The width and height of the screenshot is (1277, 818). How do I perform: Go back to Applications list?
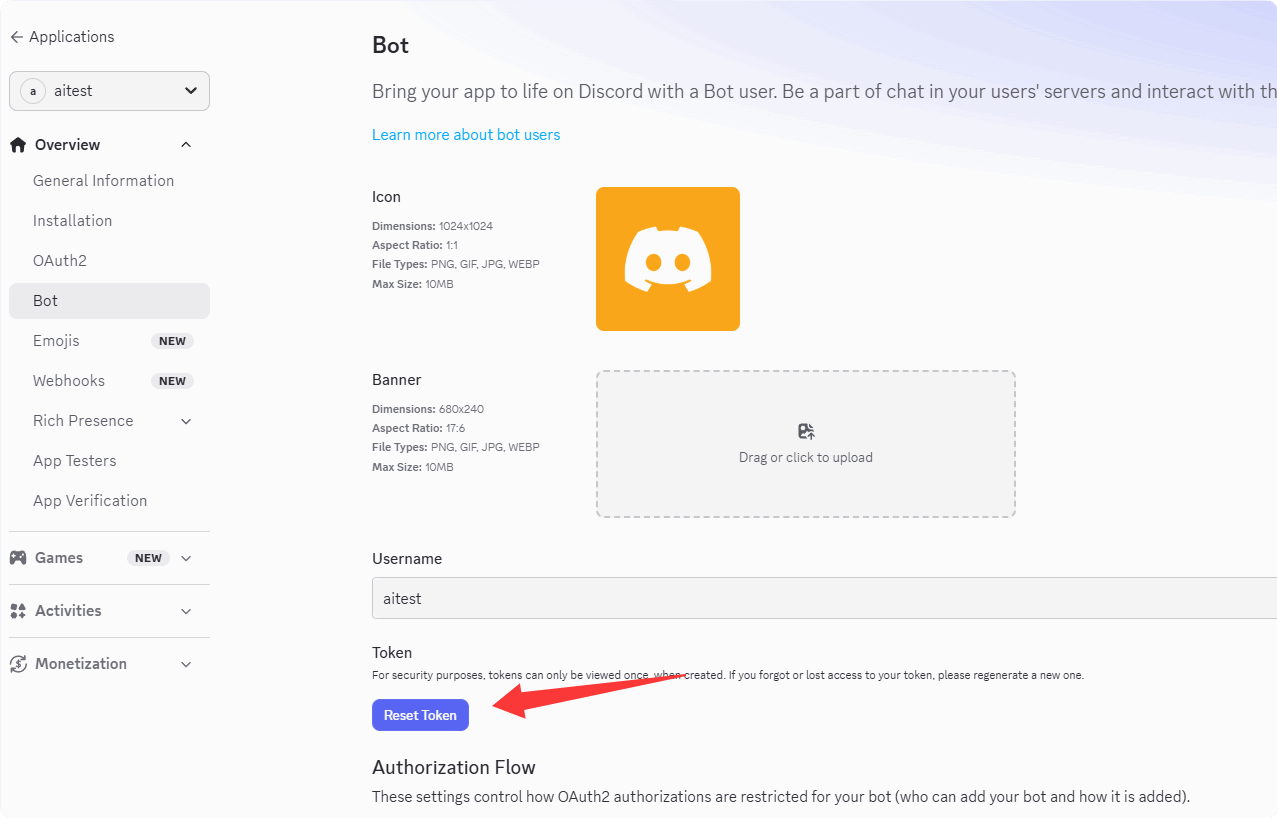click(x=62, y=37)
